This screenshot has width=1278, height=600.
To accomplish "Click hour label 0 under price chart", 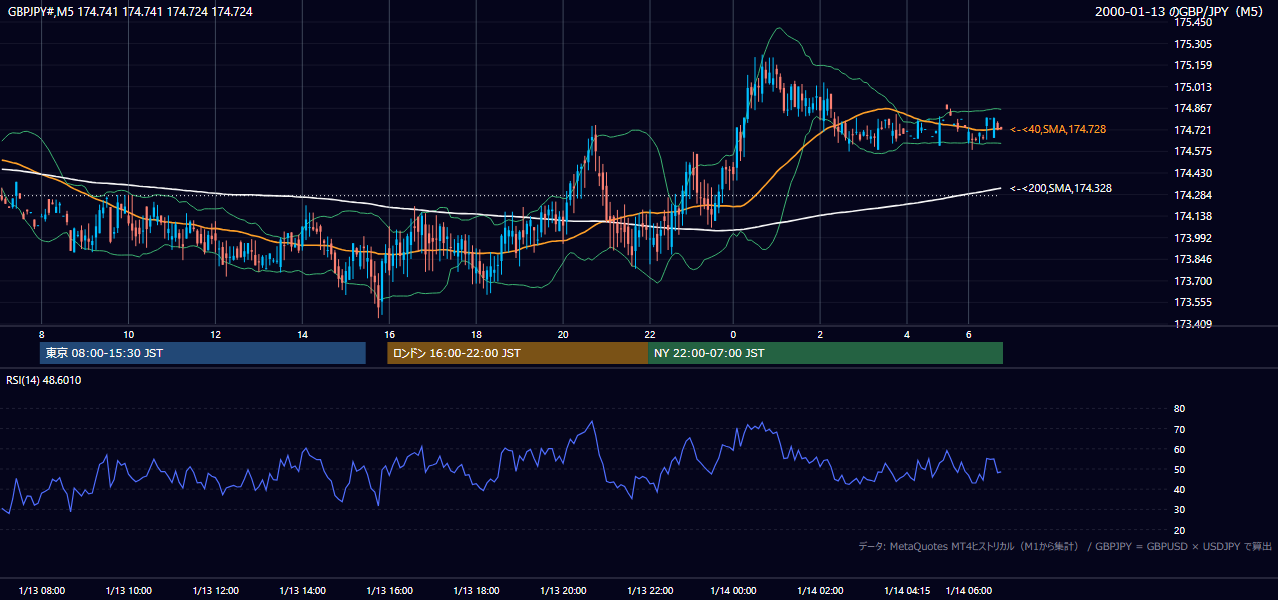I will point(733,334).
